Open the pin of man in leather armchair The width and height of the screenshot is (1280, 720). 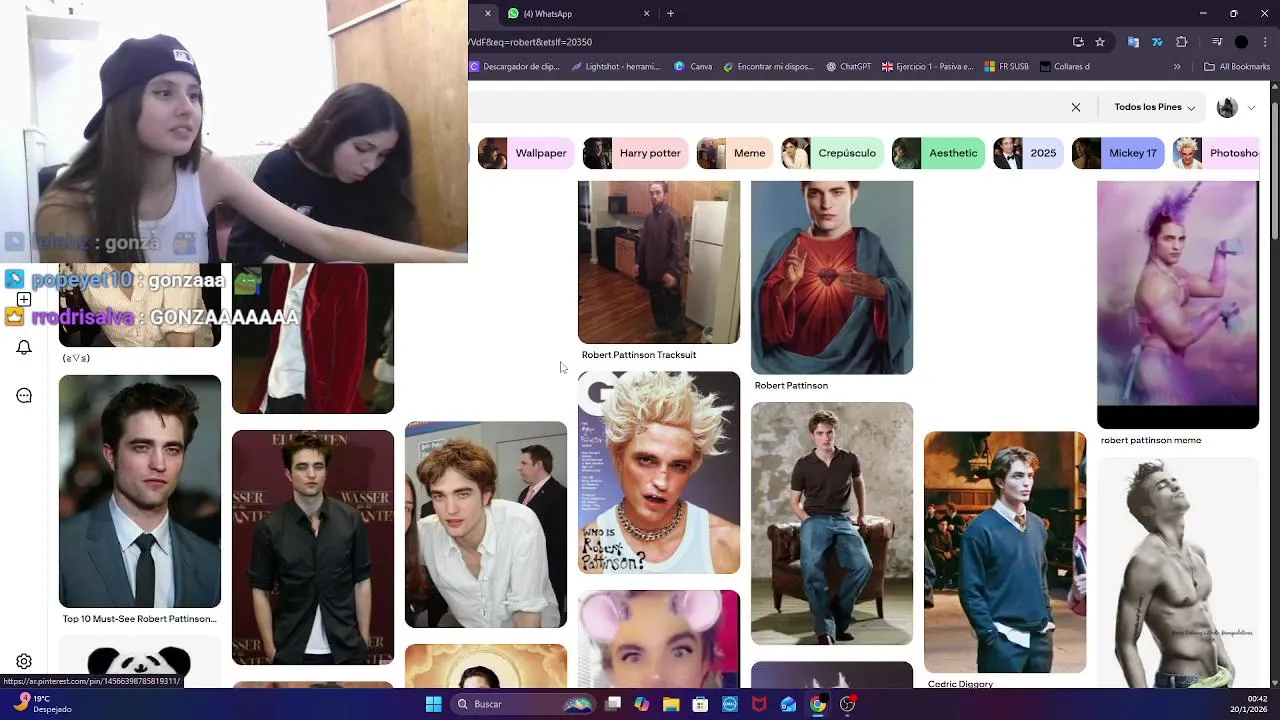(x=832, y=523)
